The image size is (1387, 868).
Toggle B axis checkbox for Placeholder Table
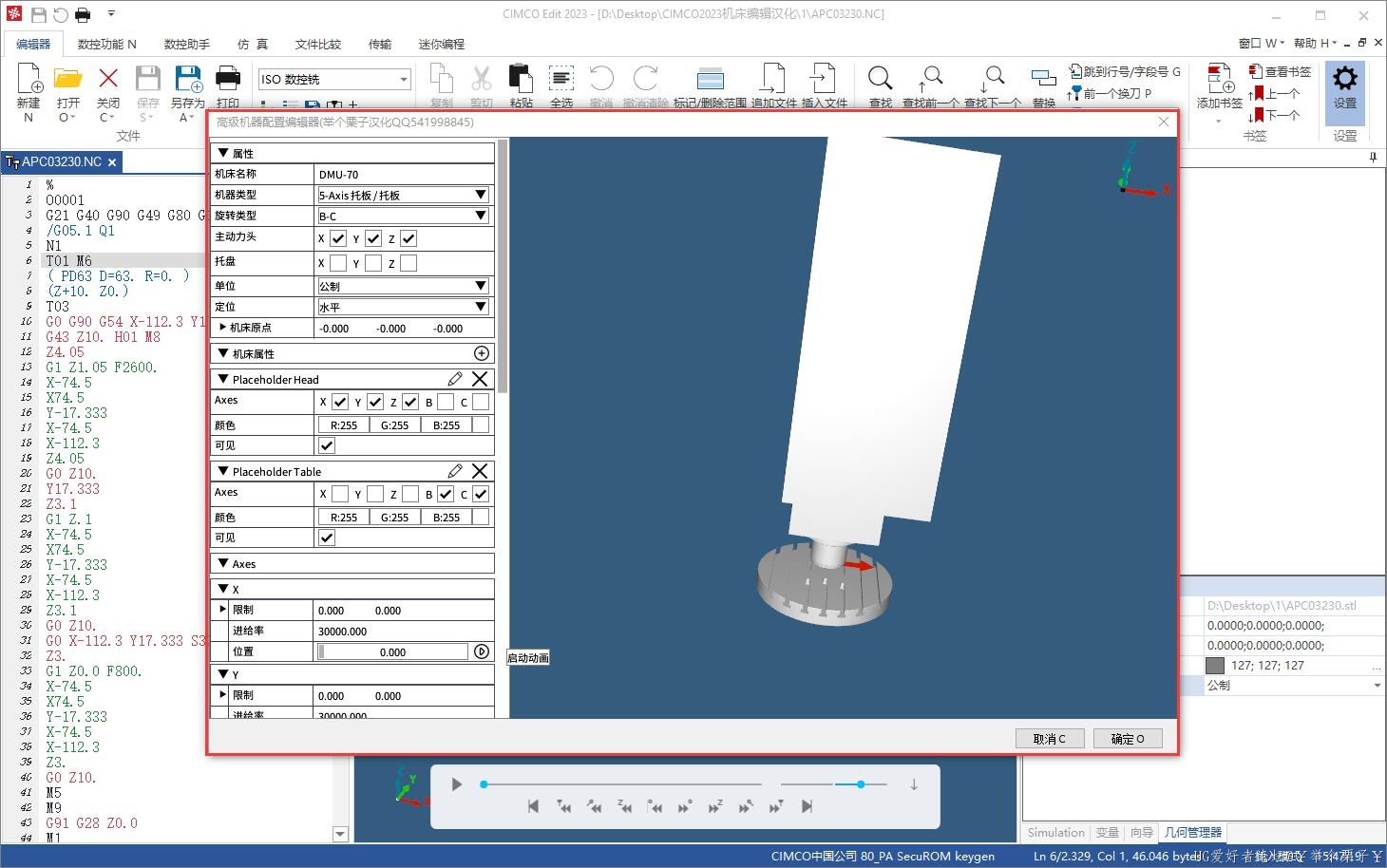pyautogui.click(x=446, y=494)
